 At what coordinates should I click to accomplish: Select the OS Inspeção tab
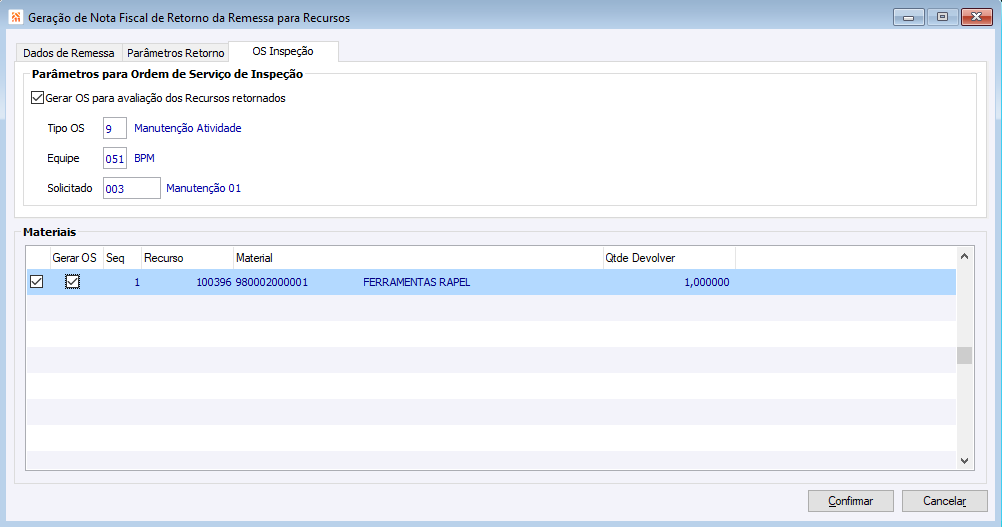(x=283, y=51)
